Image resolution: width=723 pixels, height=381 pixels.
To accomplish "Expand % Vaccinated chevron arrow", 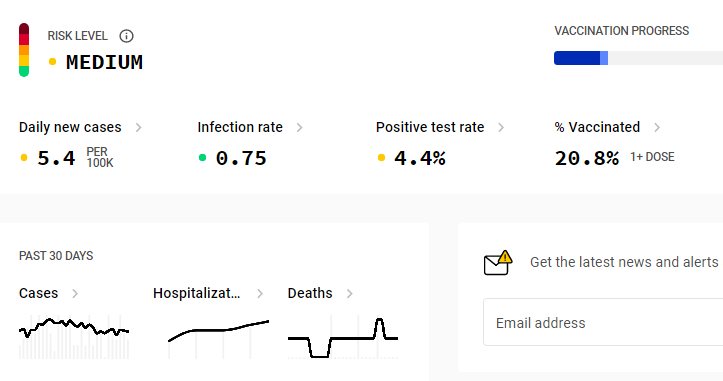I will pyautogui.click(x=657, y=127).
